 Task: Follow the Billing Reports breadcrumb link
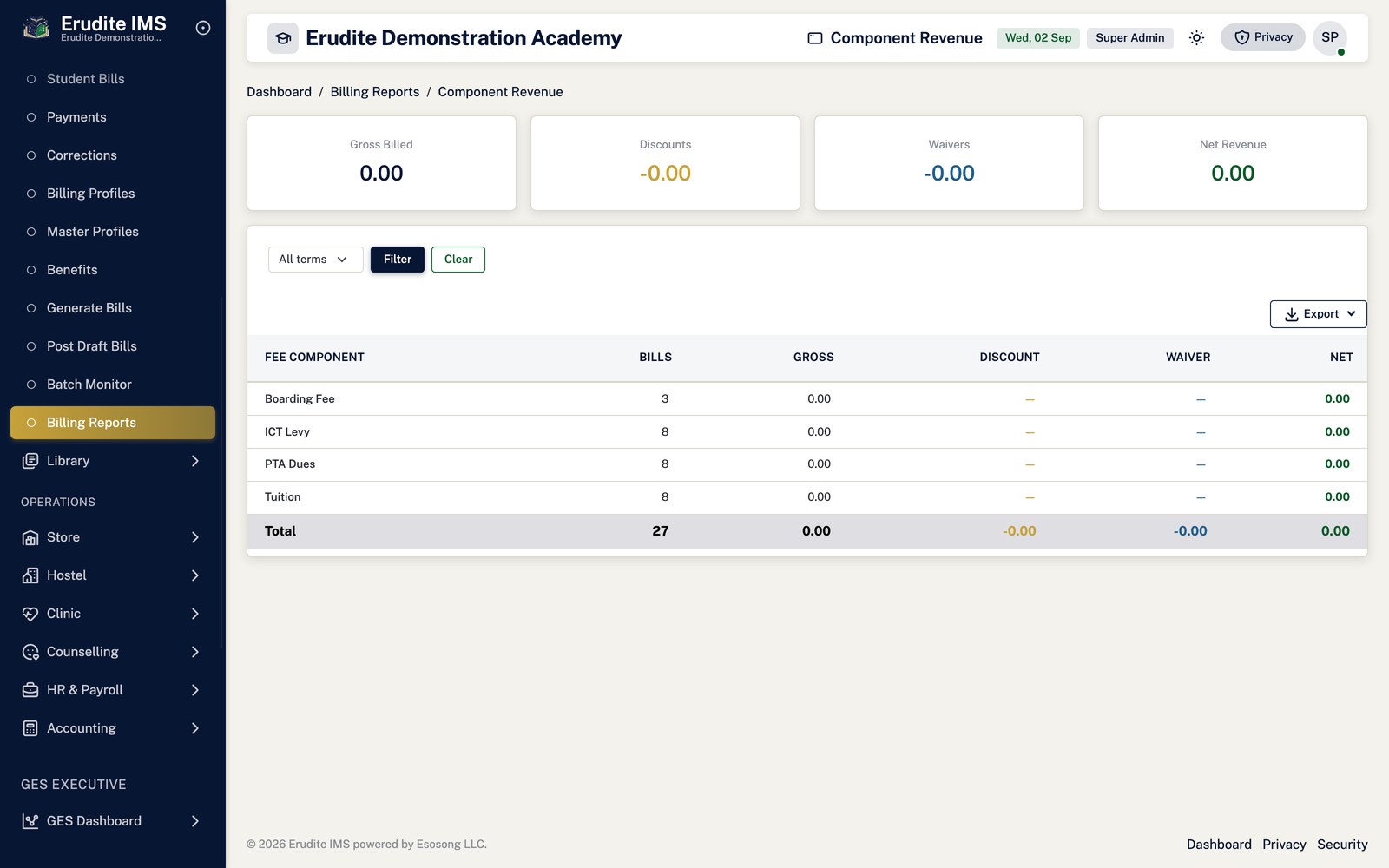pyautogui.click(x=375, y=92)
